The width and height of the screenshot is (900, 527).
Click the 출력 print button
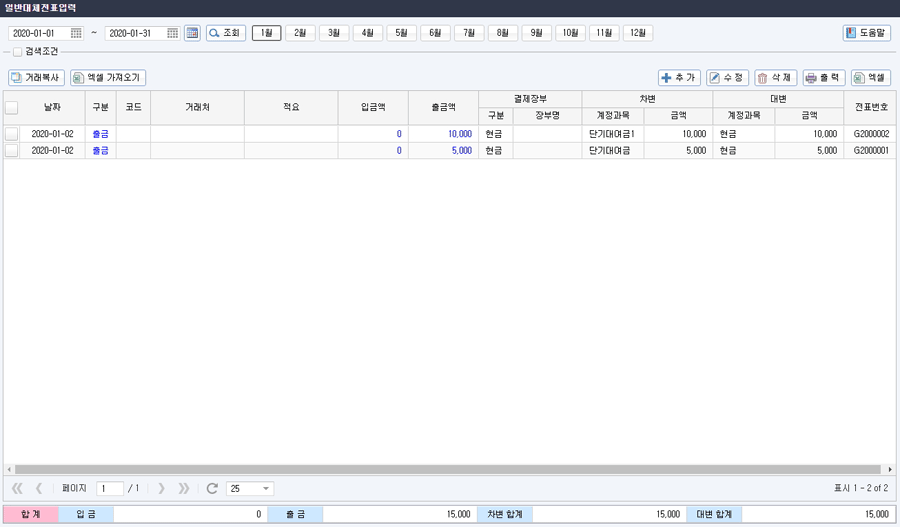tap(824, 78)
